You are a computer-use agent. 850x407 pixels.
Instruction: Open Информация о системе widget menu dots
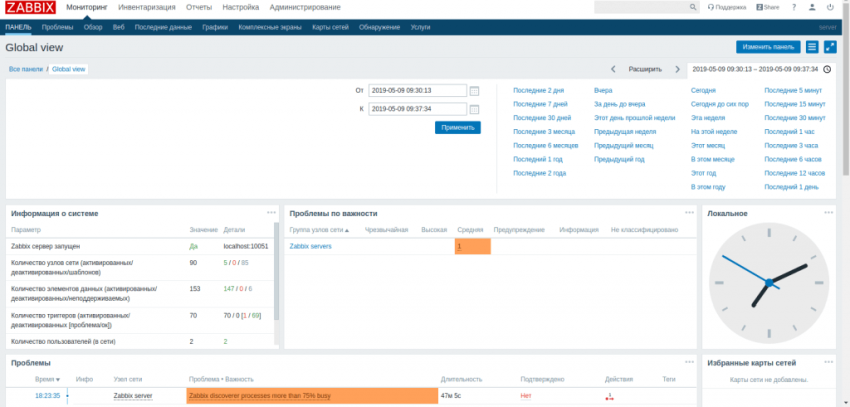click(x=272, y=212)
